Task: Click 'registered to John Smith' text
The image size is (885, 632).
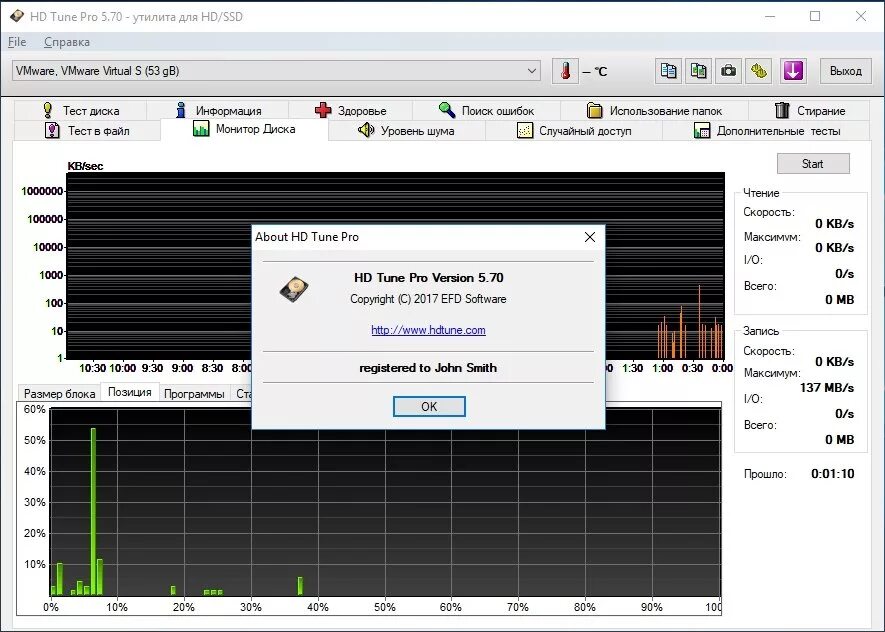Action: [428, 368]
